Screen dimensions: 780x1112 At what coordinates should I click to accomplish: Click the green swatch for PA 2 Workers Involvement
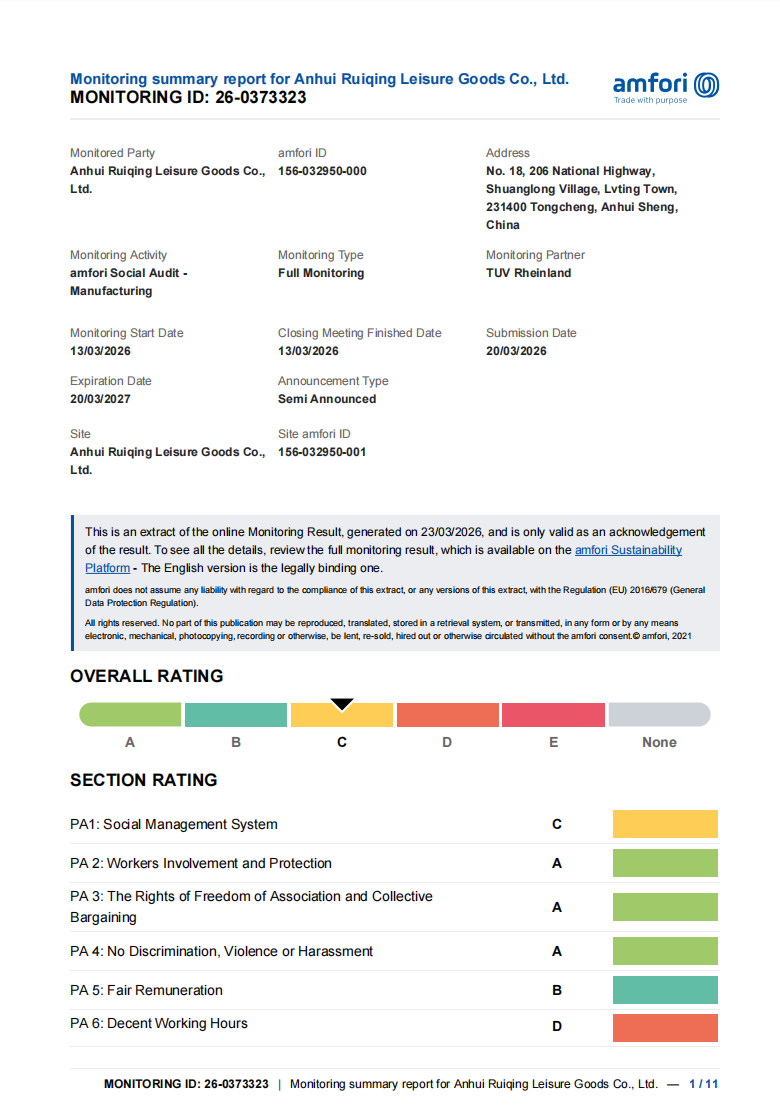coord(665,863)
